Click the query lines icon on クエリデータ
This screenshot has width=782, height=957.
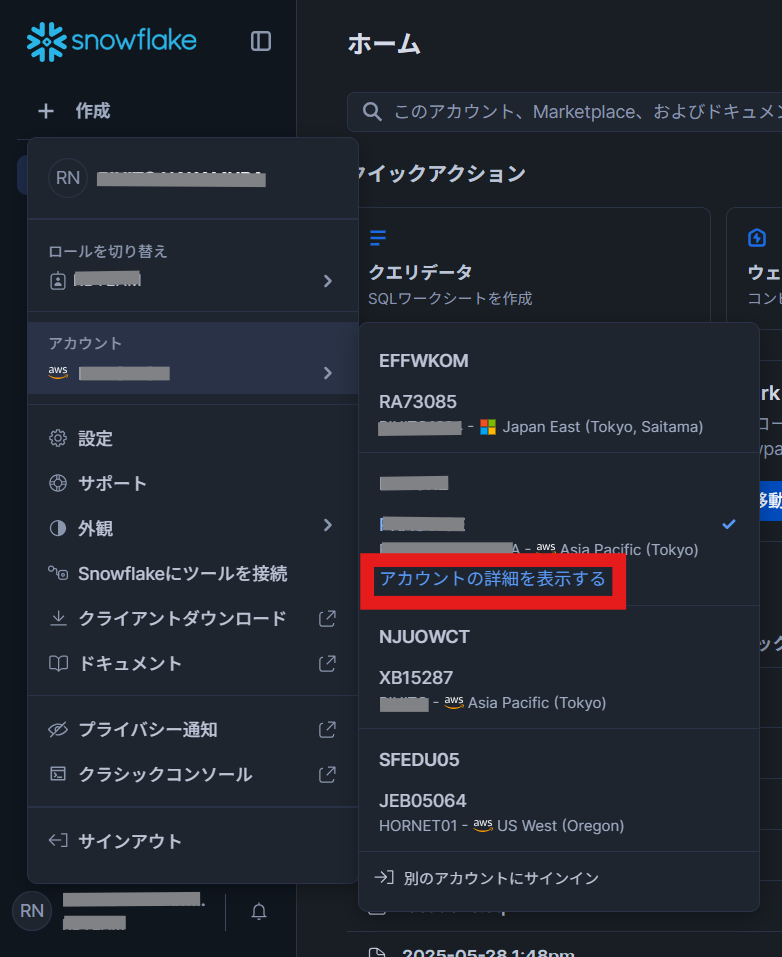tap(378, 237)
